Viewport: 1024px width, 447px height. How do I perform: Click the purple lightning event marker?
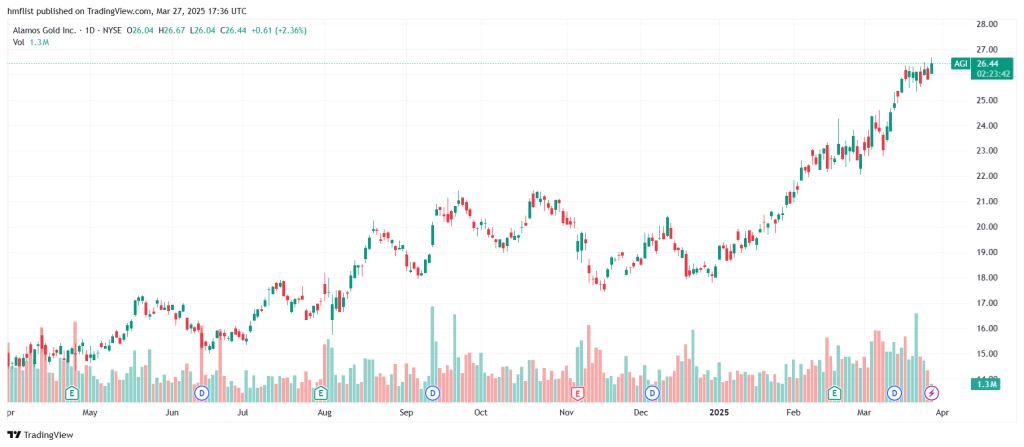pos(932,392)
